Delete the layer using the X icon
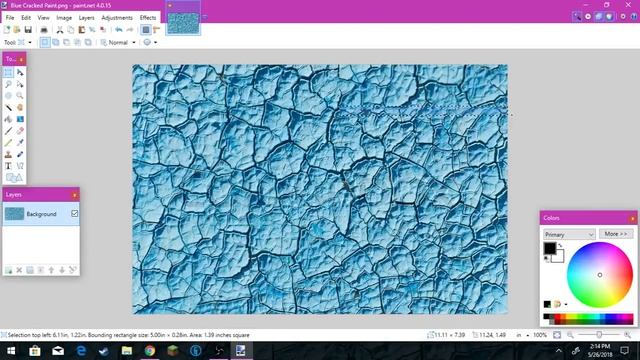This screenshot has width=640, height=360. pyautogui.click(x=19, y=270)
